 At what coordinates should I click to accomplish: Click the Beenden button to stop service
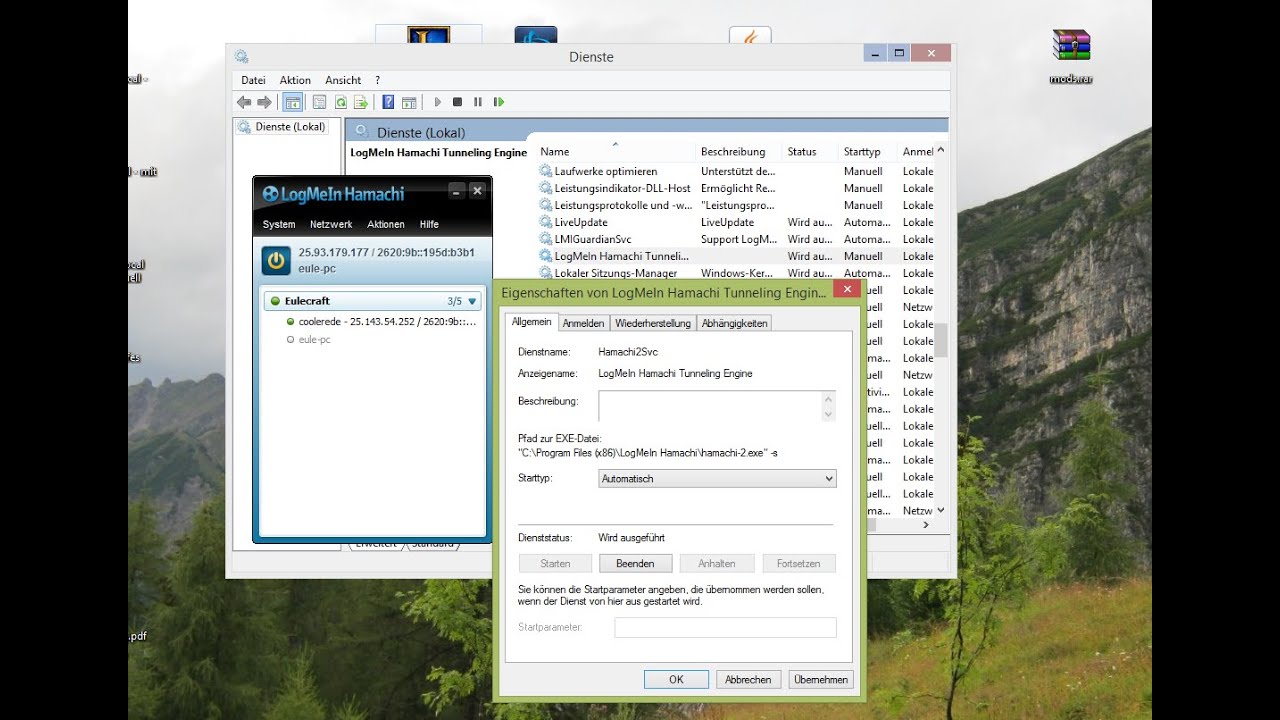(635, 564)
